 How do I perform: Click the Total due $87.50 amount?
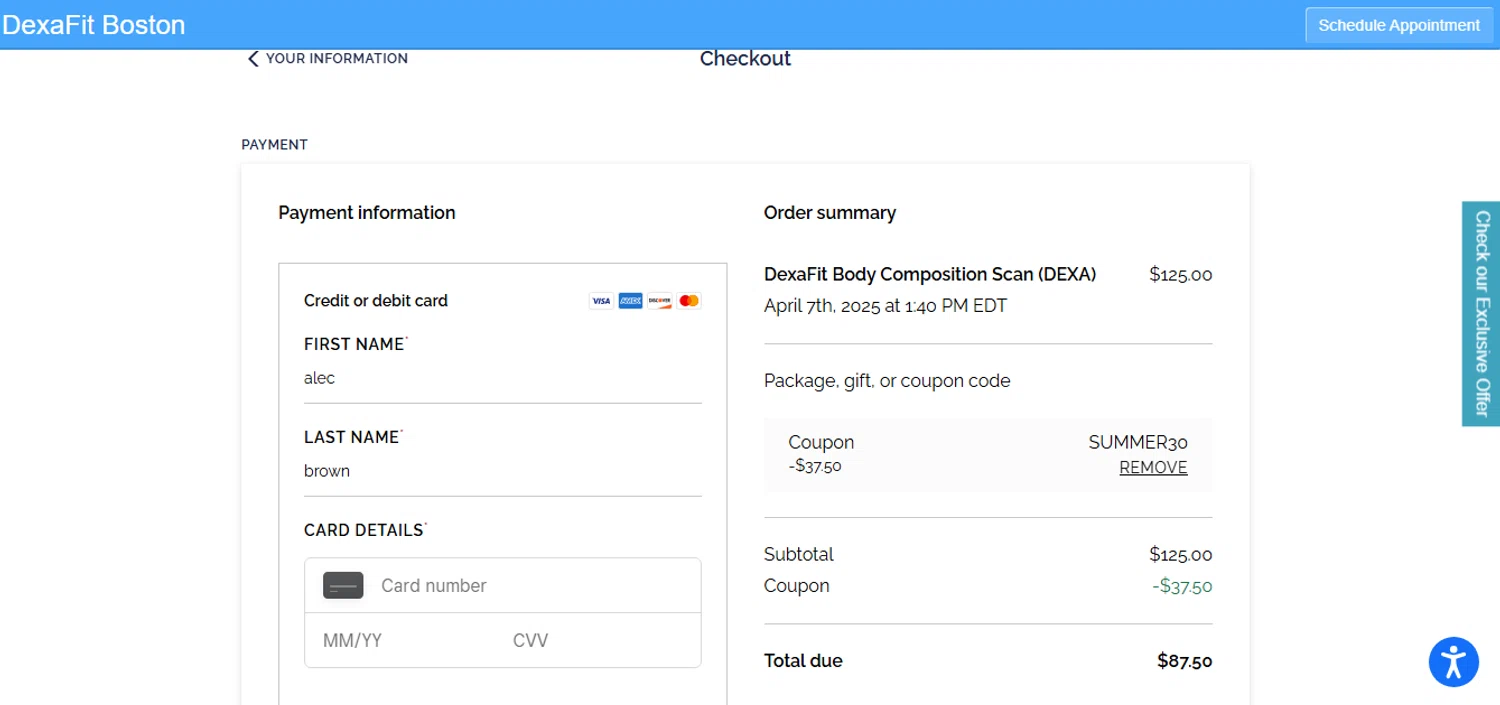click(1185, 661)
